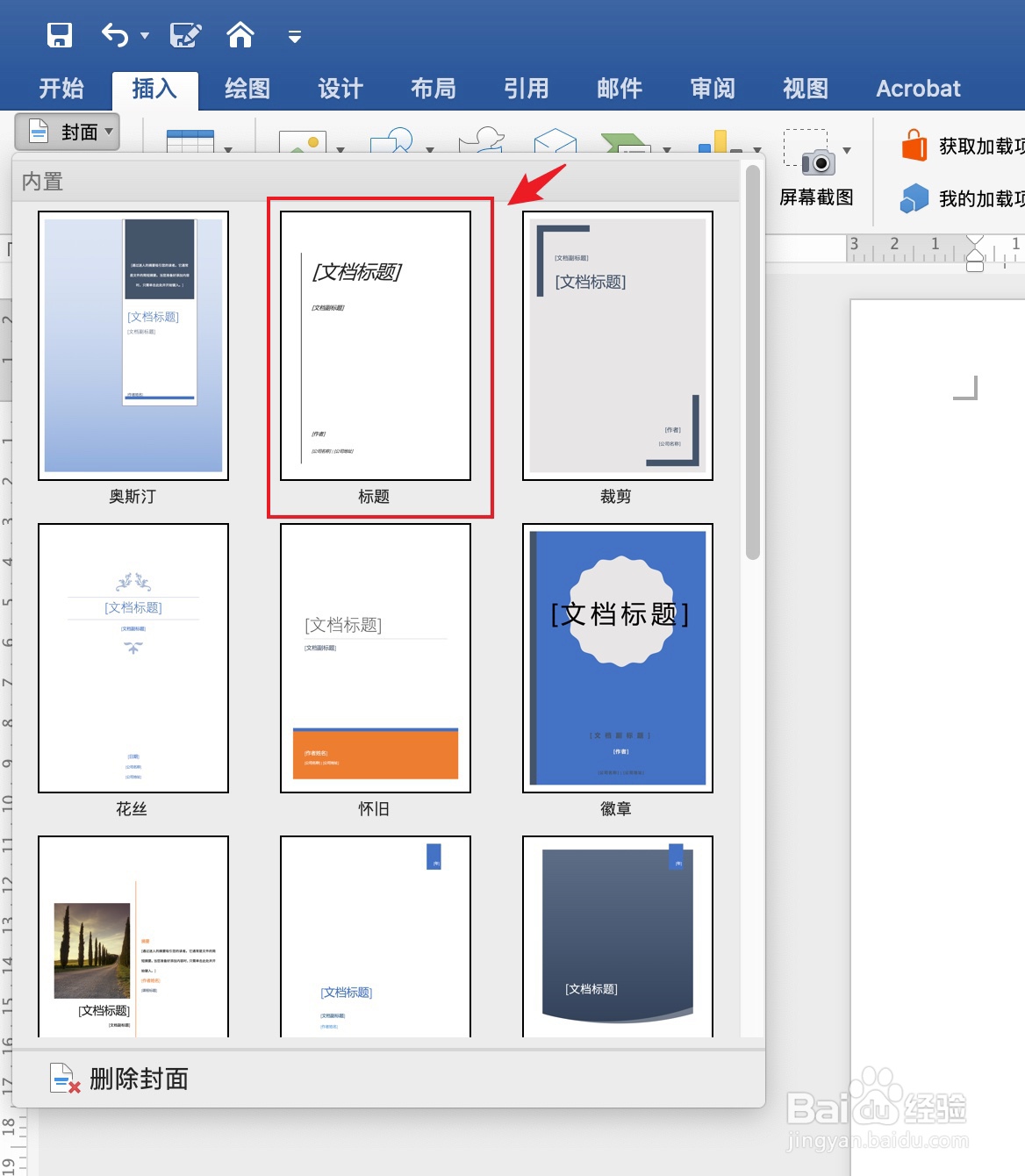
Task: Click the blue 我的加载项 icon
Action: [915, 198]
